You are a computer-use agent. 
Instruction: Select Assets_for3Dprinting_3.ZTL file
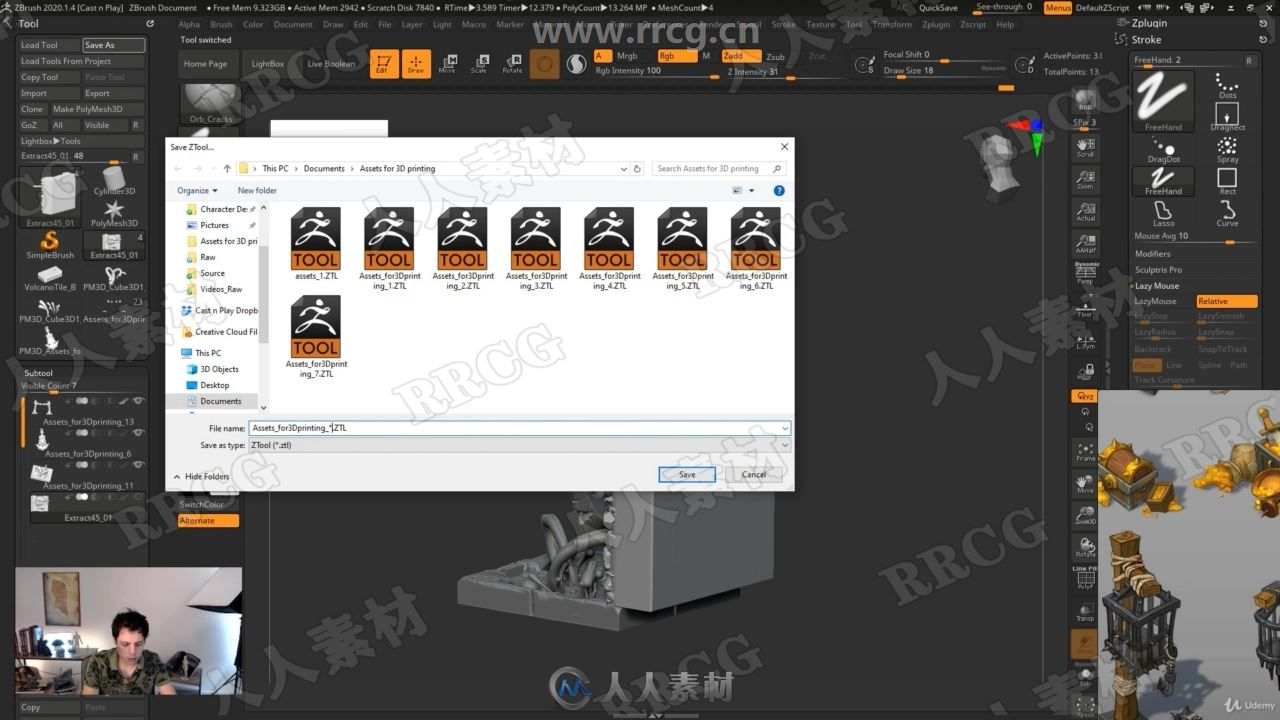tap(535, 249)
